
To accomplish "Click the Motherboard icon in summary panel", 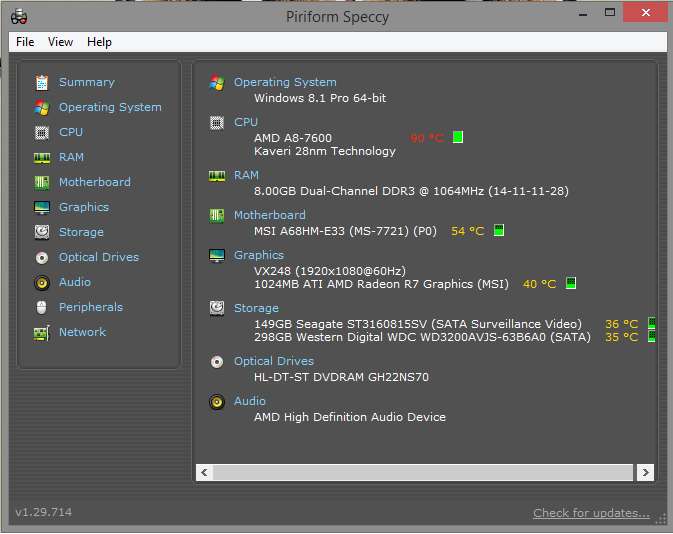I will [217, 215].
